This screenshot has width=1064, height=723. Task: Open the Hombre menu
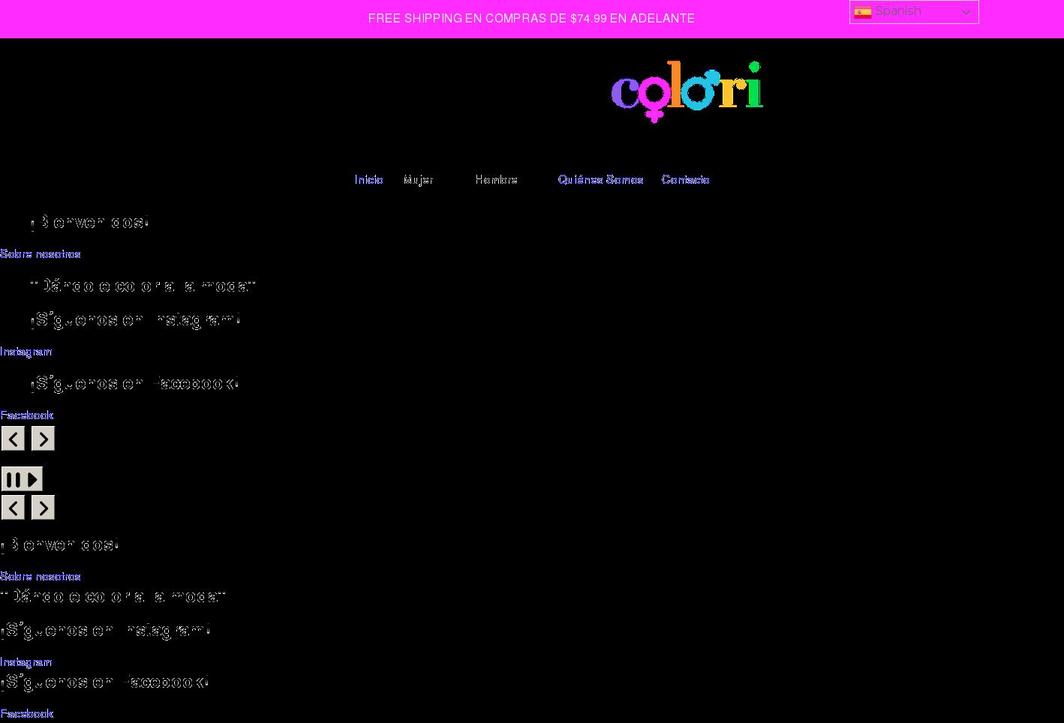tap(496, 180)
